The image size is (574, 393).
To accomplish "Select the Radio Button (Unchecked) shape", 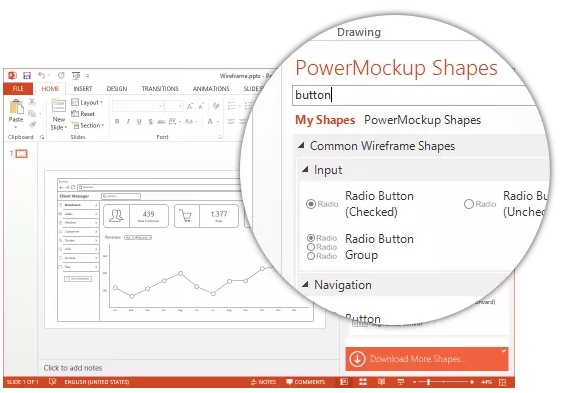I will [506, 204].
